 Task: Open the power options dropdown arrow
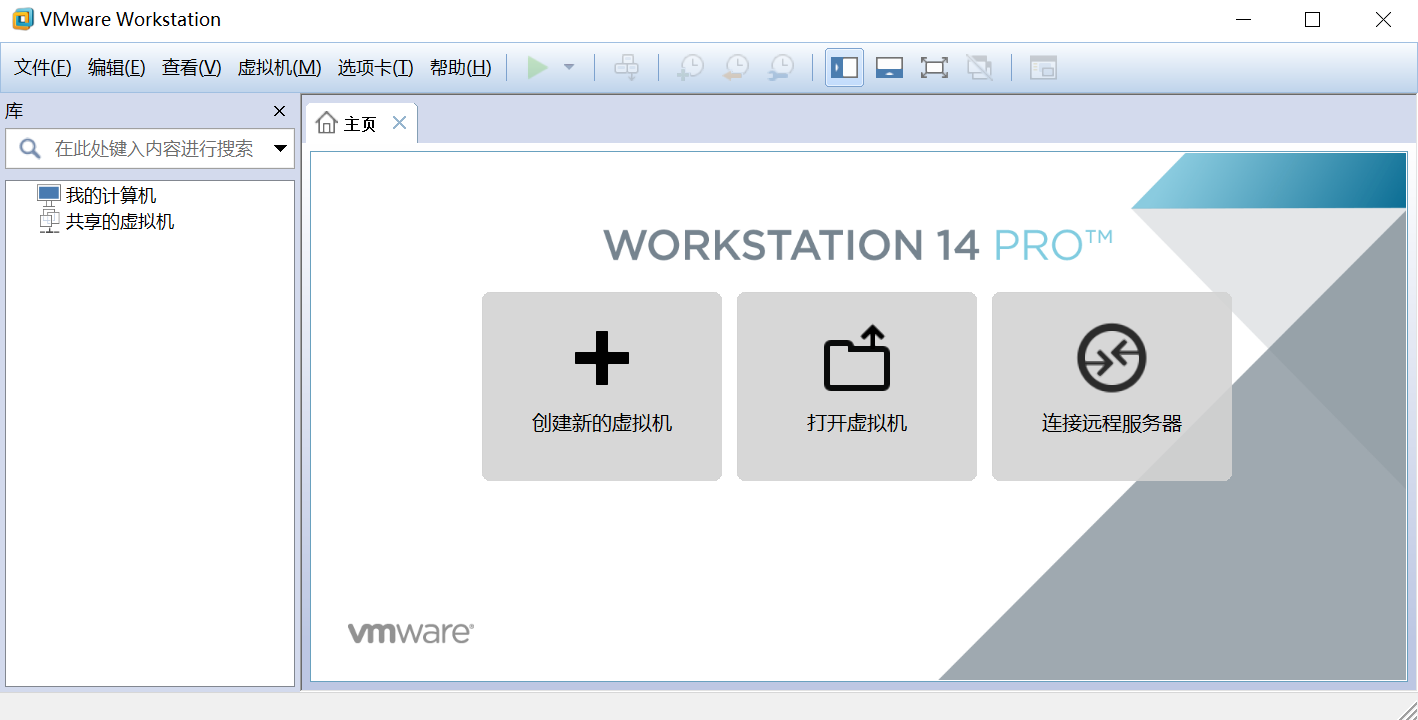(x=569, y=68)
